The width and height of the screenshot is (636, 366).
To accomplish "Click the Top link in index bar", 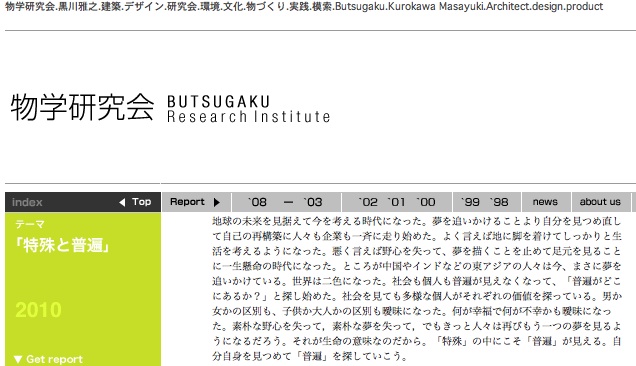I will [142, 202].
